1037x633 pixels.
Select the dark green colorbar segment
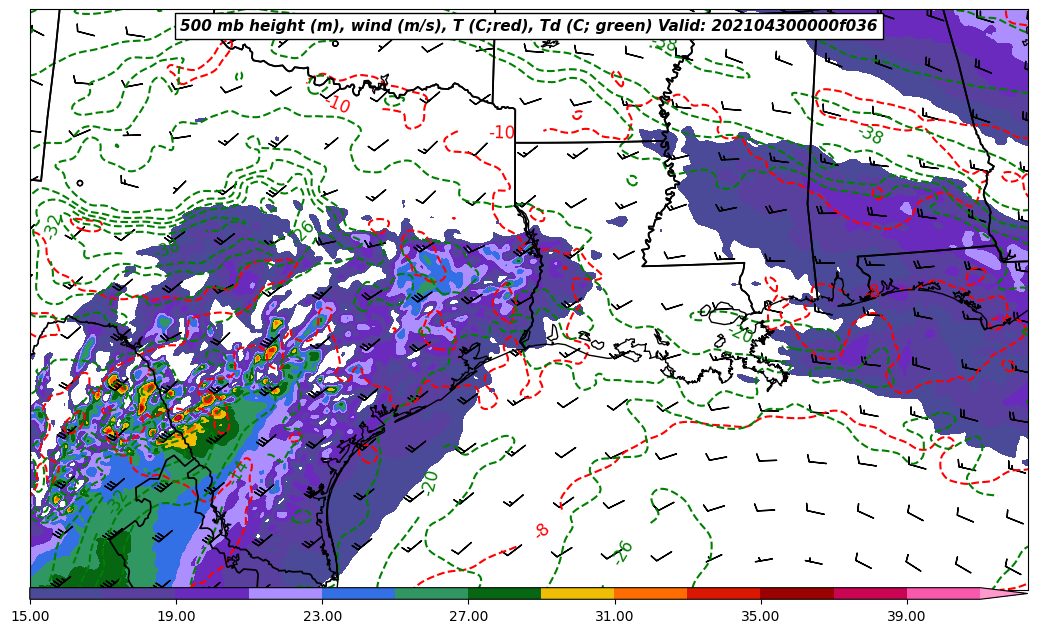pos(505,593)
